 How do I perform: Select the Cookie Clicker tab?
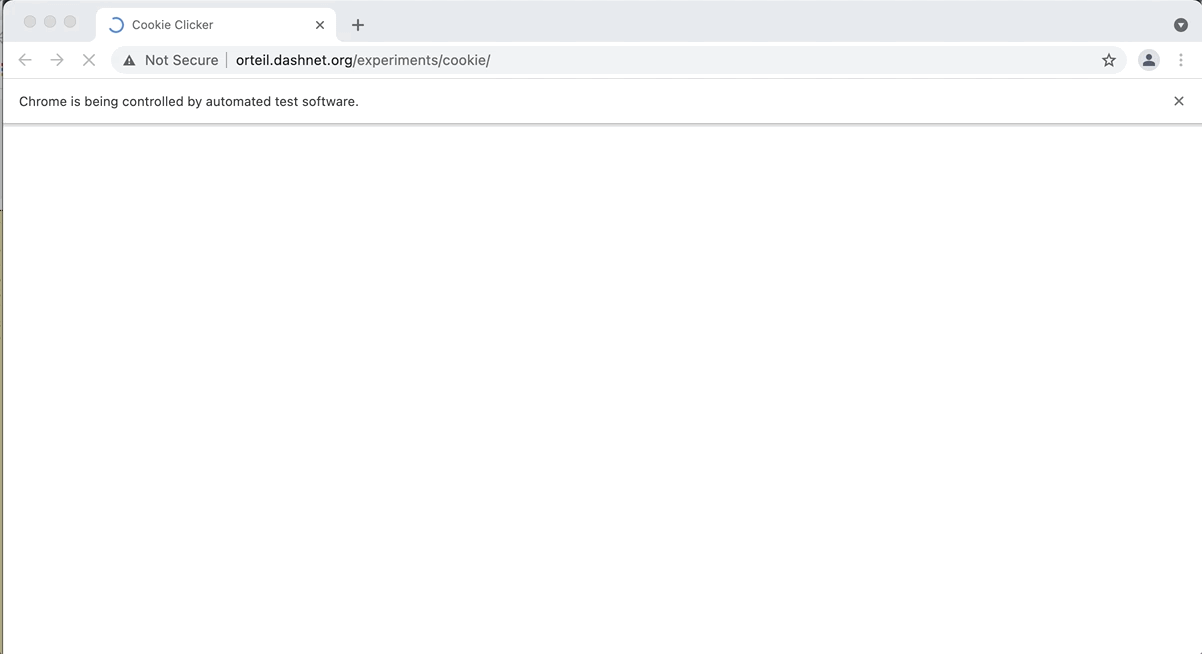pos(216,25)
